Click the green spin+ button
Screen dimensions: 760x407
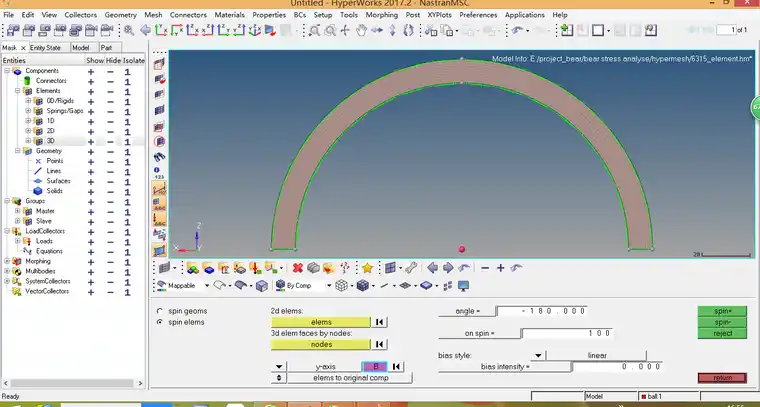coord(722,311)
